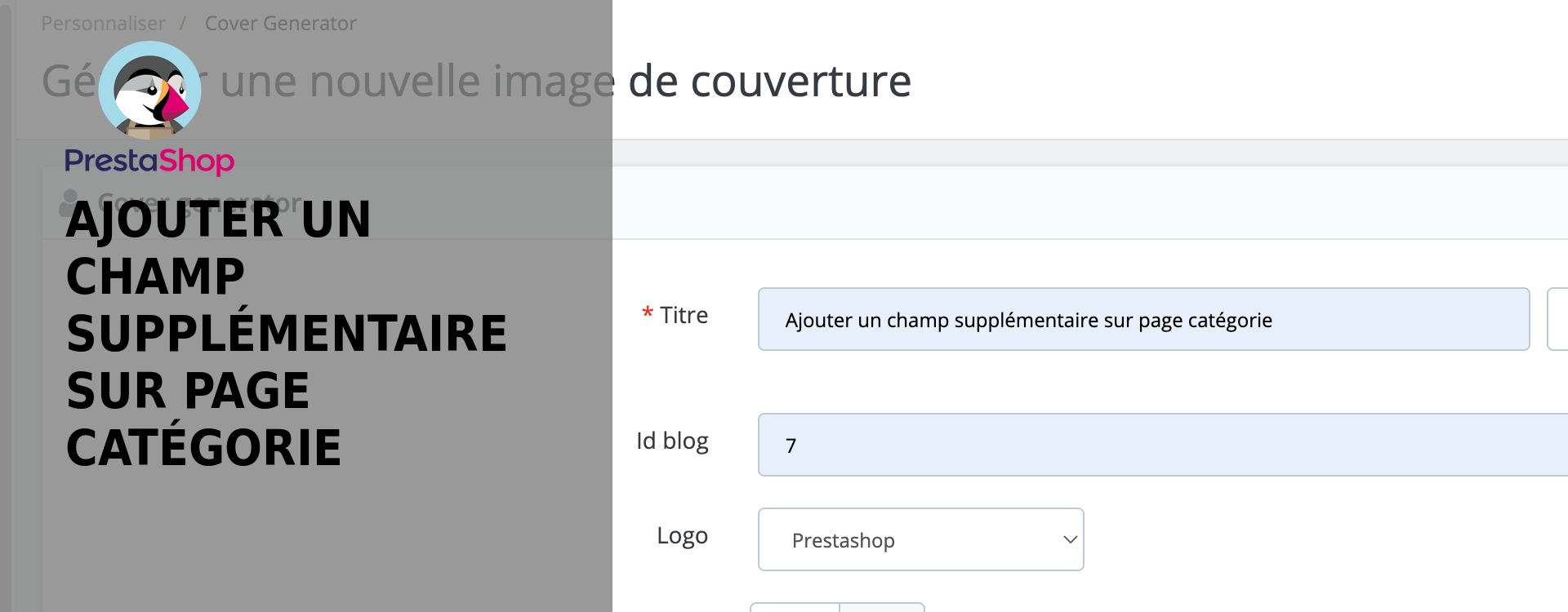Click the Id blog label

point(672,441)
